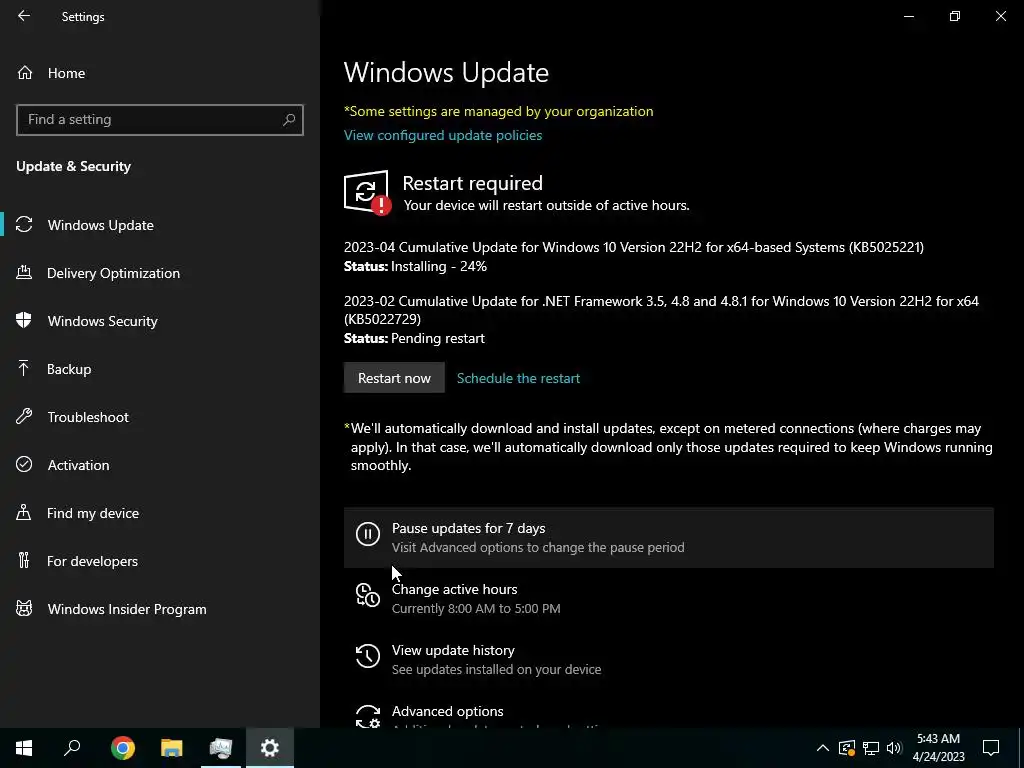Open File Explorer from the taskbar
Viewport: 1024px width, 768px height.
(x=172, y=748)
